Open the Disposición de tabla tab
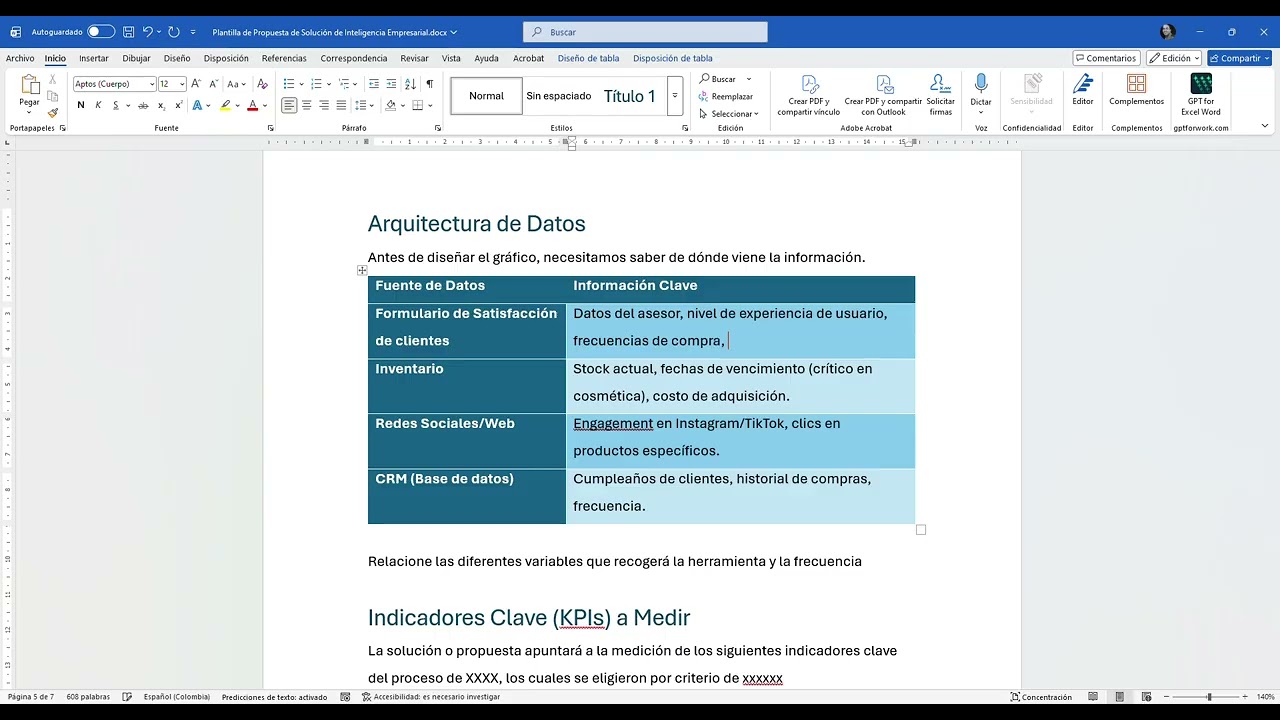 pyautogui.click(x=672, y=58)
